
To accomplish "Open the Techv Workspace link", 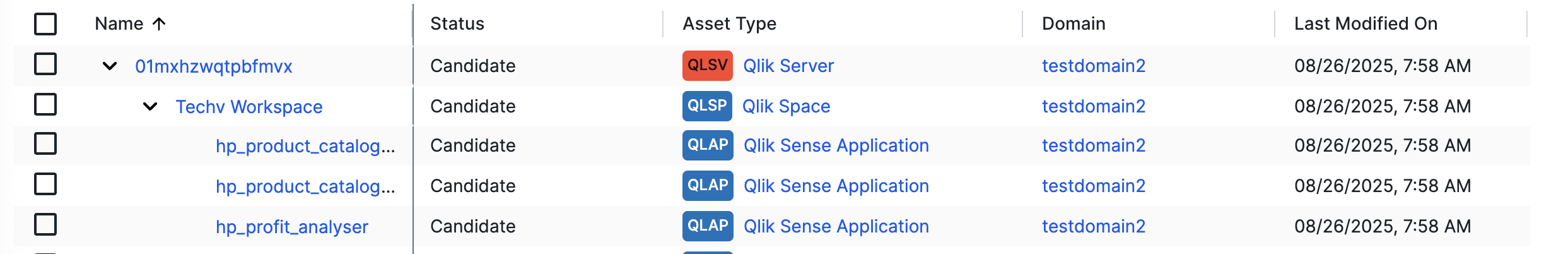I will point(249,107).
